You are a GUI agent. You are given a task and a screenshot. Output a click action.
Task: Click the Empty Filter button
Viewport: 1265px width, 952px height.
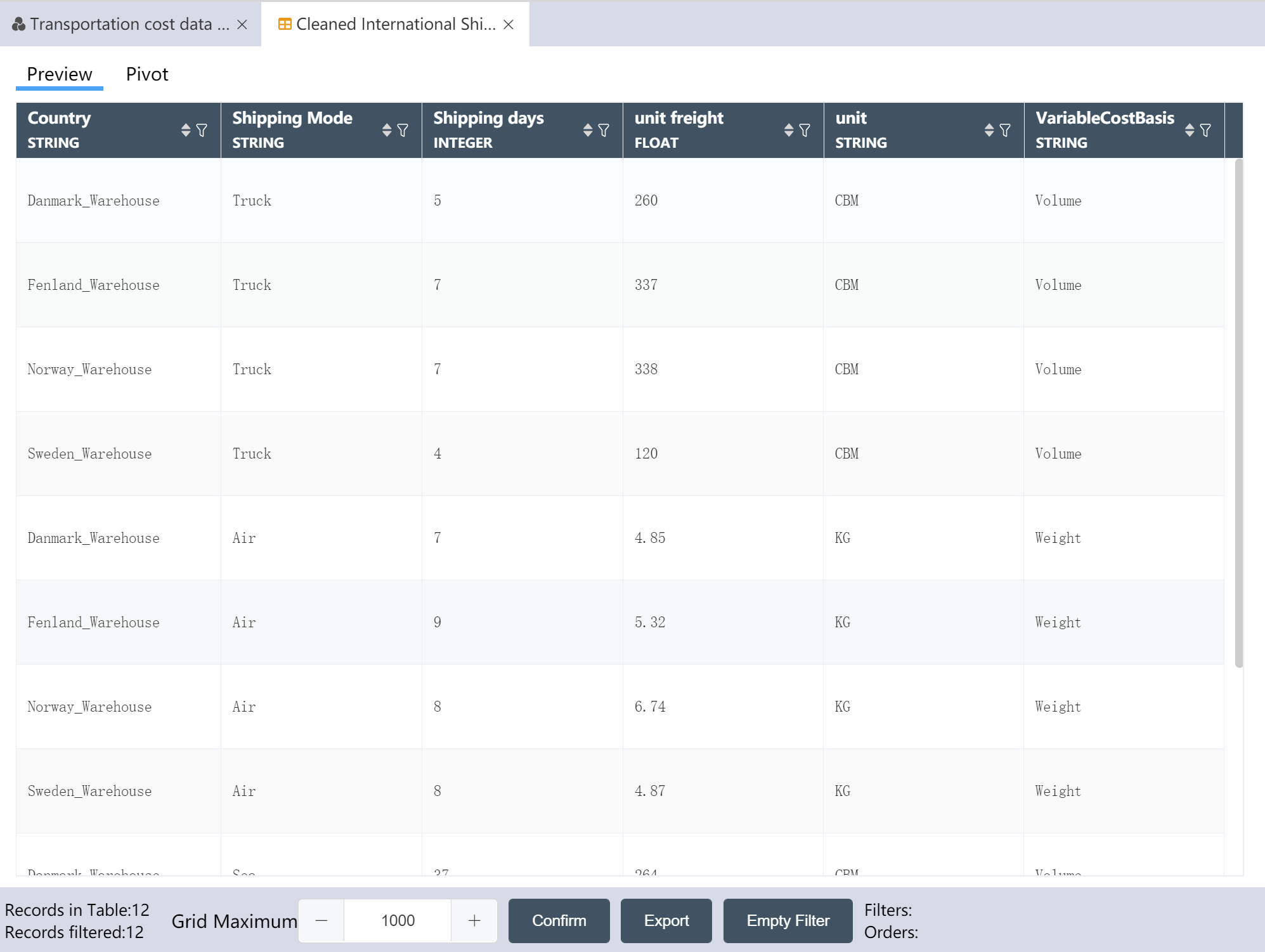[x=788, y=920]
